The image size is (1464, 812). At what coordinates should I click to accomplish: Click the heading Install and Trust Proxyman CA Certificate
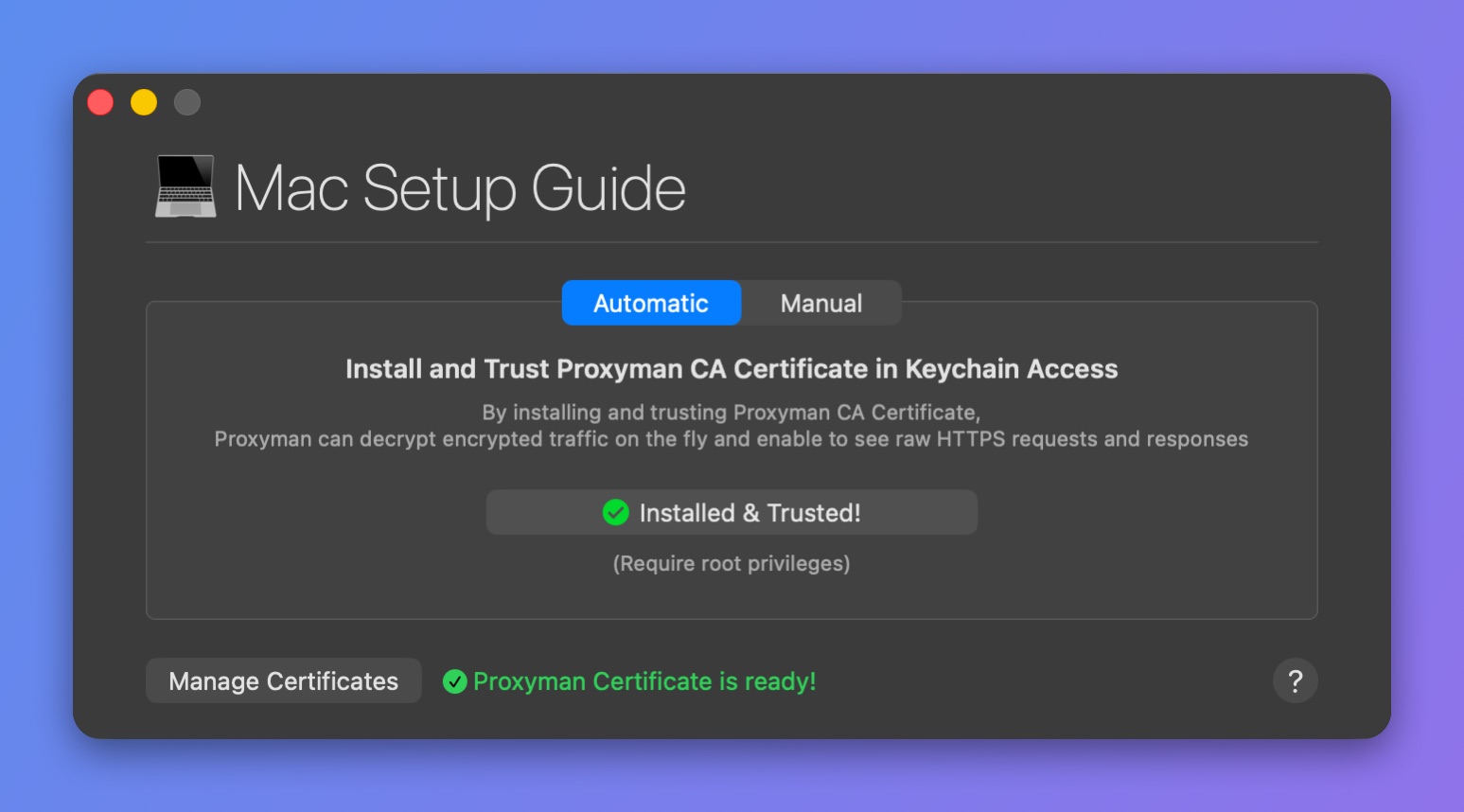[x=732, y=369]
